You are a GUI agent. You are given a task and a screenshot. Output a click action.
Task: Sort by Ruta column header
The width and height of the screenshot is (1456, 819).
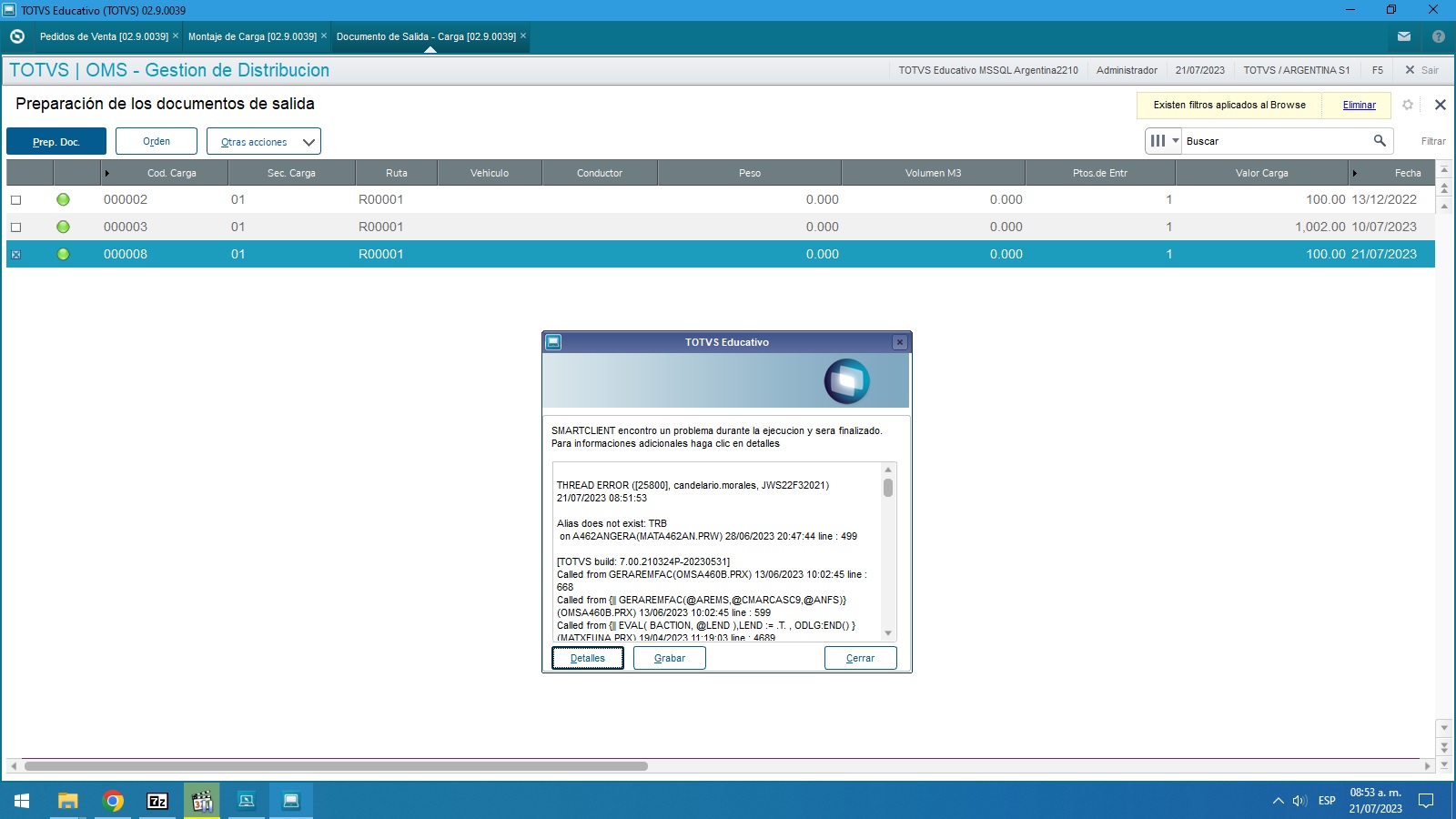coord(396,173)
